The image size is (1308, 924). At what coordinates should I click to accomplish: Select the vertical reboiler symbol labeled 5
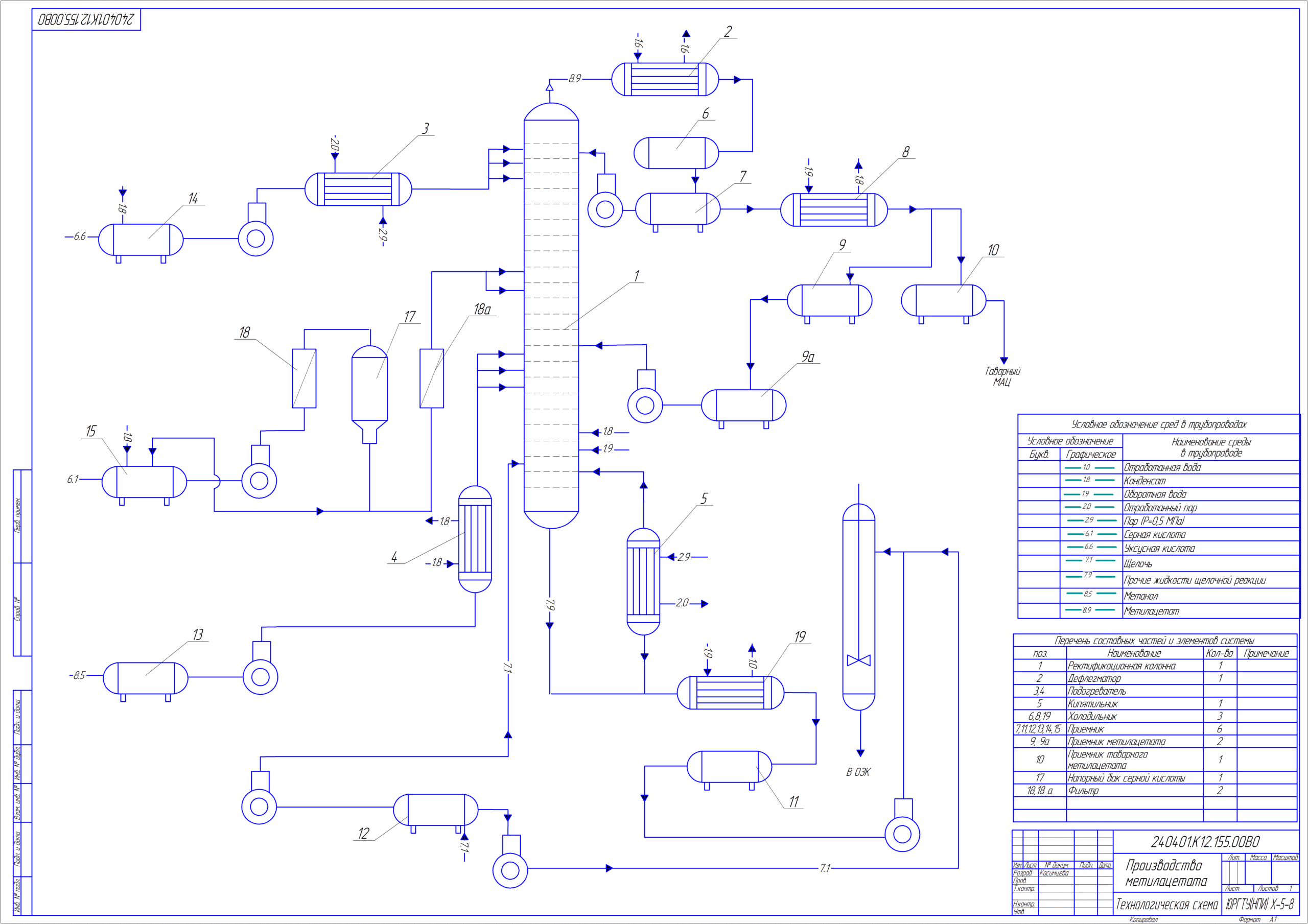(x=643, y=582)
